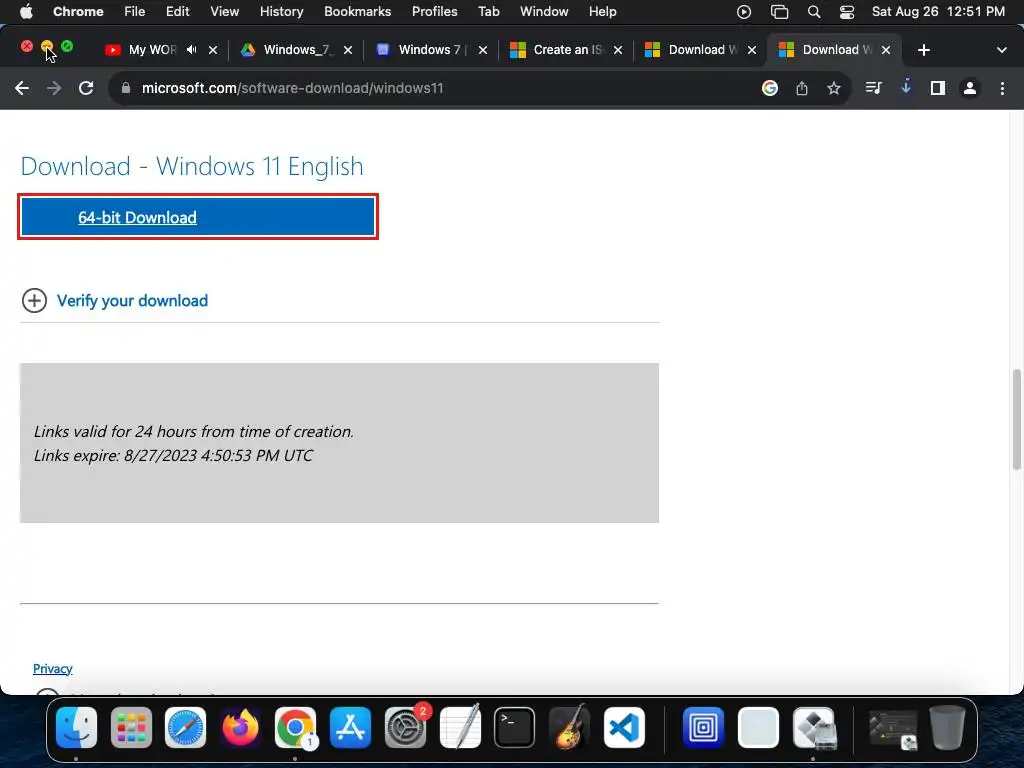Image resolution: width=1024 pixels, height=768 pixels.
Task: Open Visual Studio Code from Dock
Action: pyautogui.click(x=624, y=727)
